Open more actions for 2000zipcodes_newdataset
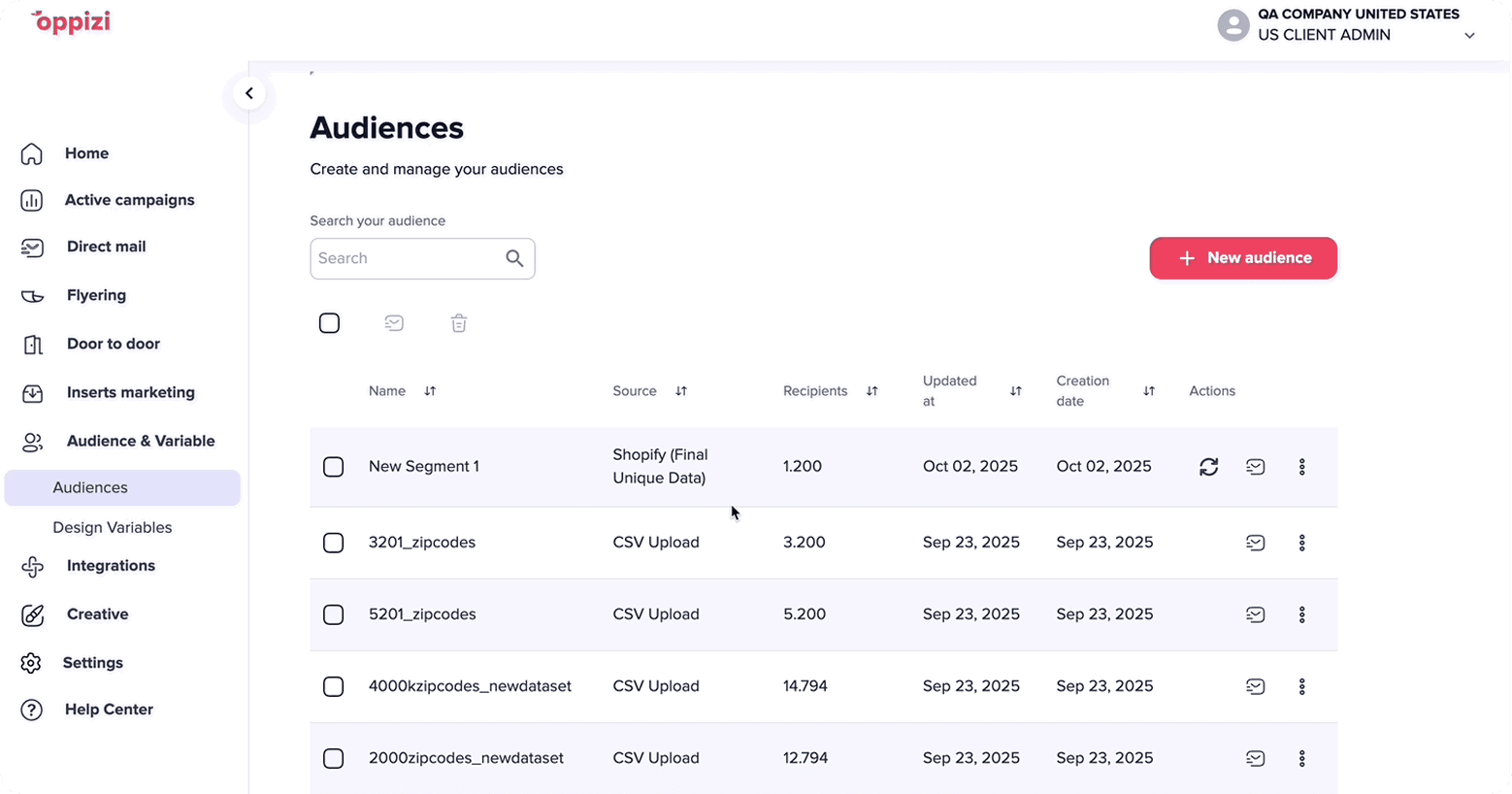Screen dimensions: 1512x794 coord(1302,758)
